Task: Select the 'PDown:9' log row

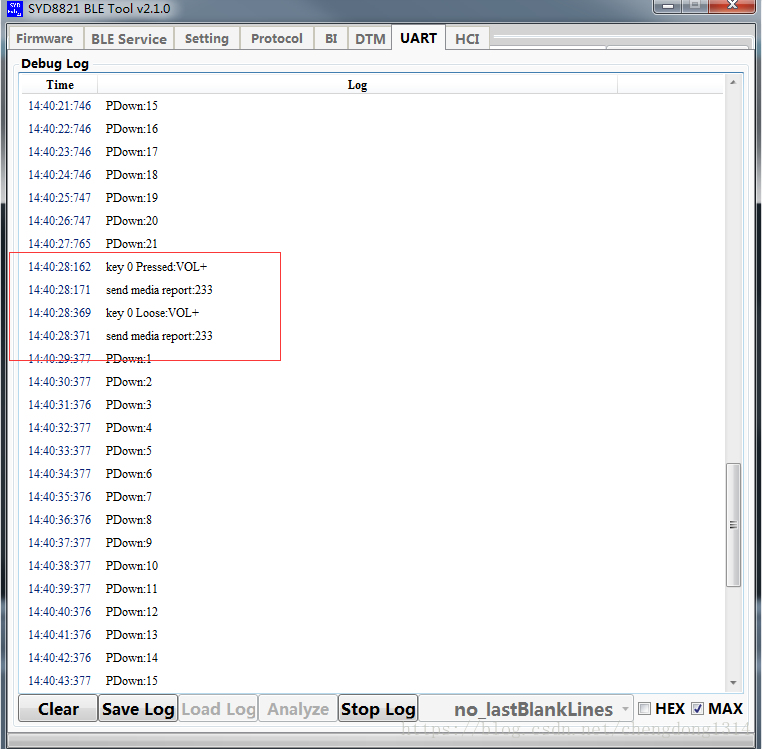Action: coord(372,542)
